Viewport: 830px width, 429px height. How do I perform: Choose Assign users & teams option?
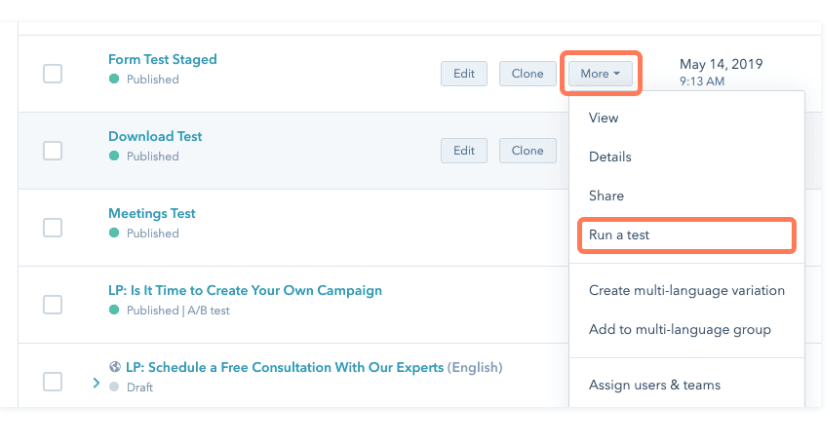tap(655, 385)
